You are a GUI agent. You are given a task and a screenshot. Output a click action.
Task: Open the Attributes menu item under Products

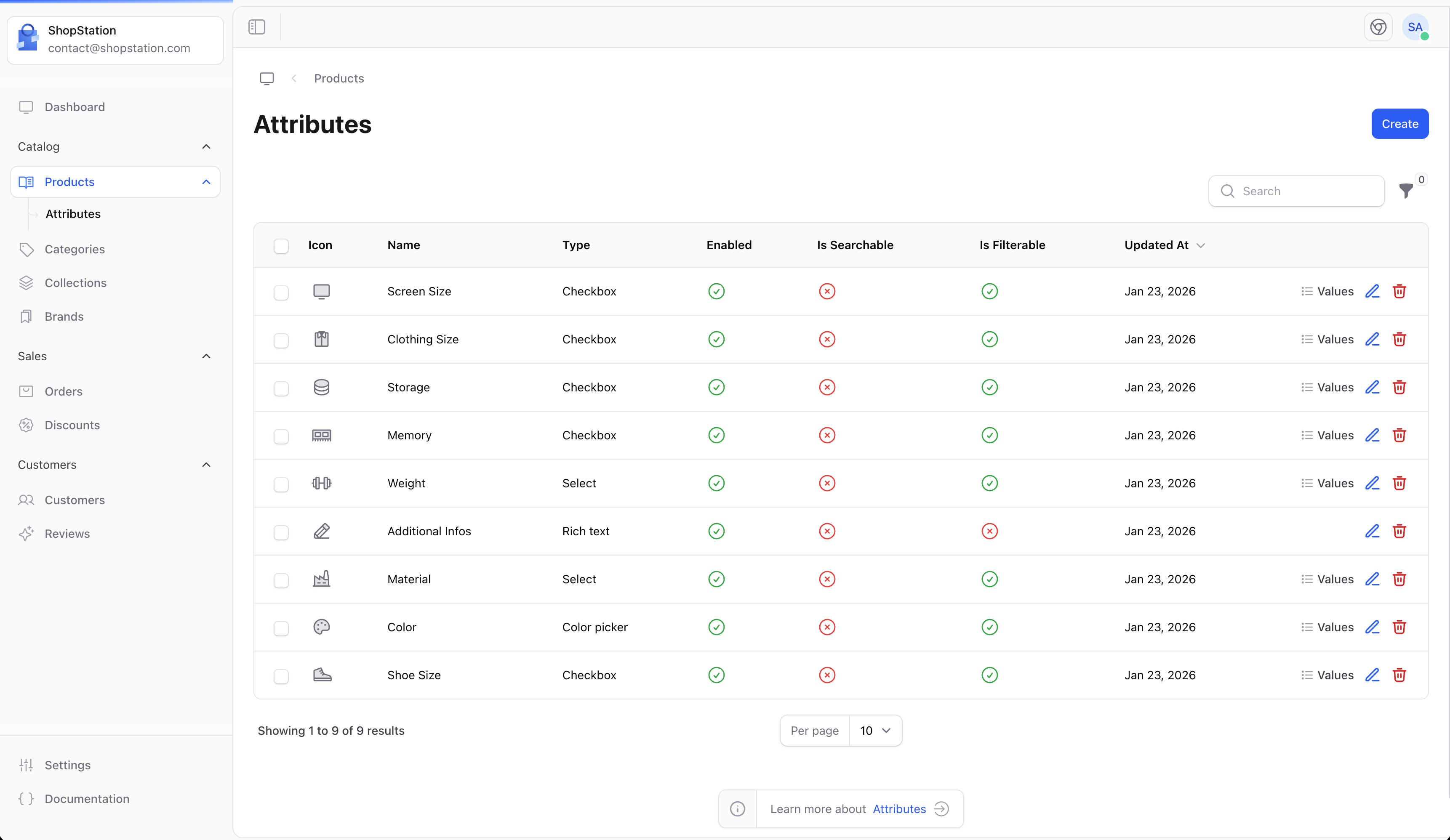(73, 213)
